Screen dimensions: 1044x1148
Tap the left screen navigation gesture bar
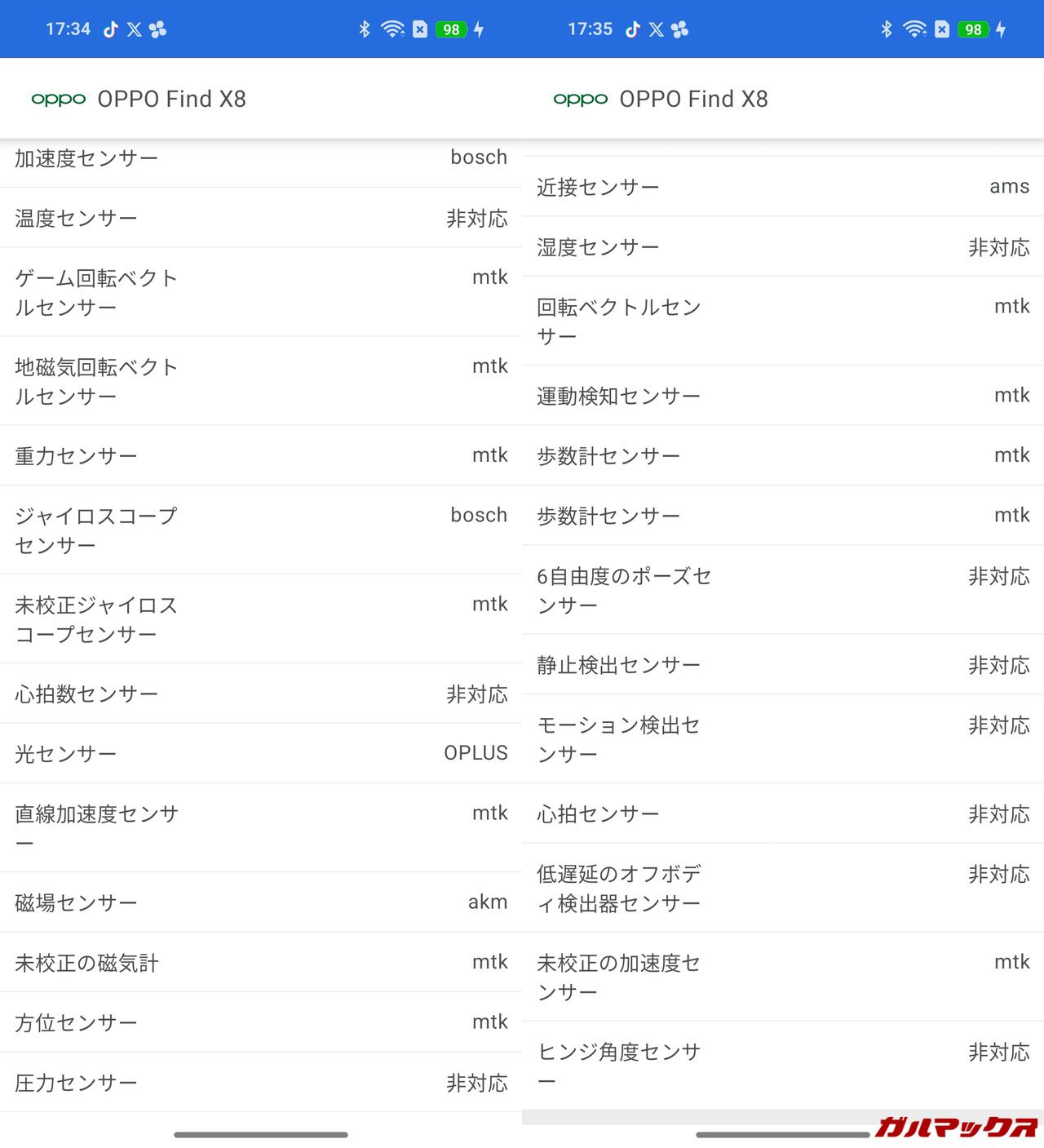click(261, 1134)
